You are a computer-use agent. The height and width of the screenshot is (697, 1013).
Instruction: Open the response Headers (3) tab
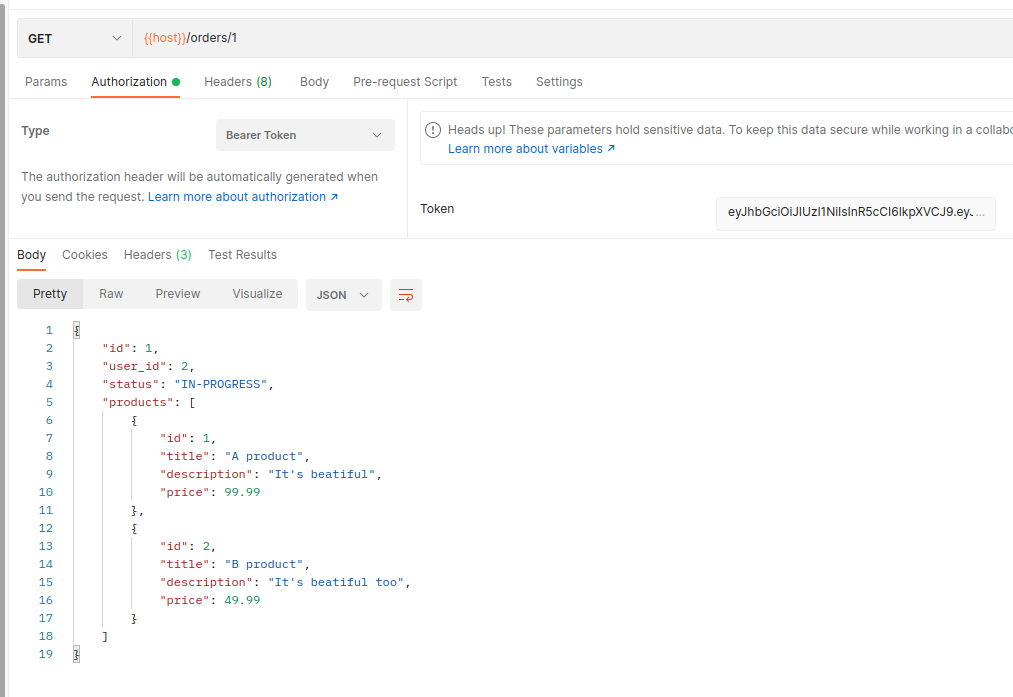point(158,255)
